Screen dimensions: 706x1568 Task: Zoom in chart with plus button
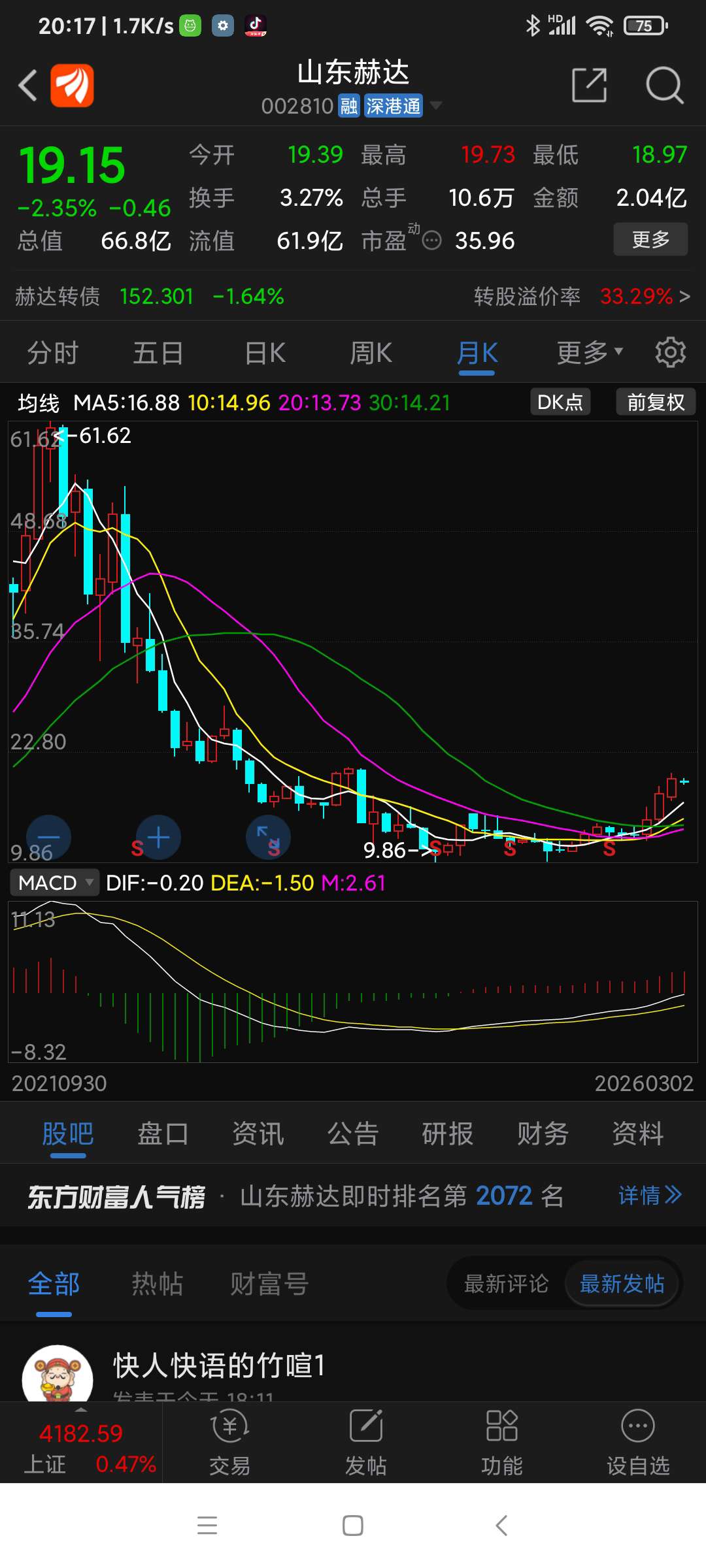(158, 837)
